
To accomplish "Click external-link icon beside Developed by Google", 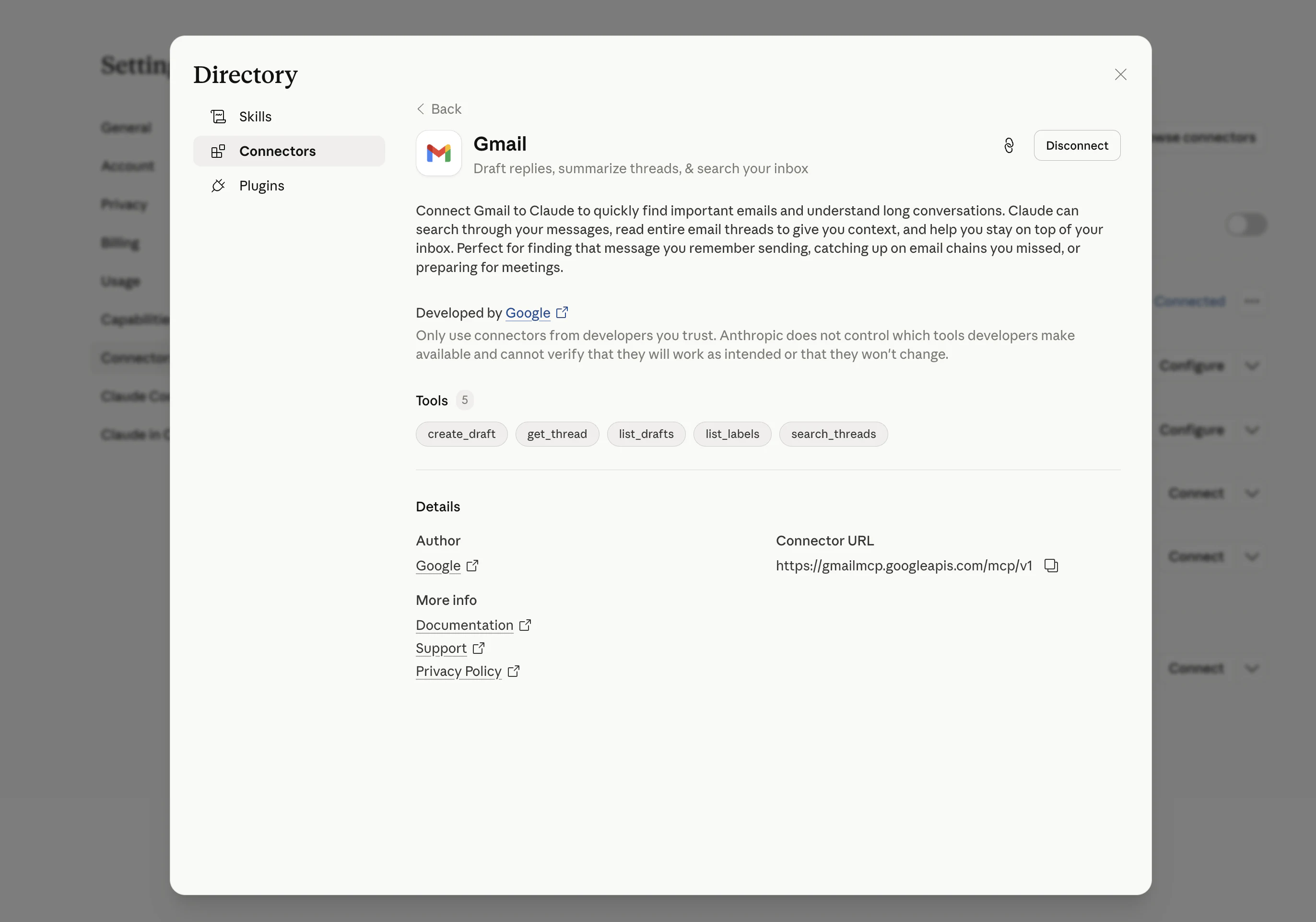I will tap(562, 312).
